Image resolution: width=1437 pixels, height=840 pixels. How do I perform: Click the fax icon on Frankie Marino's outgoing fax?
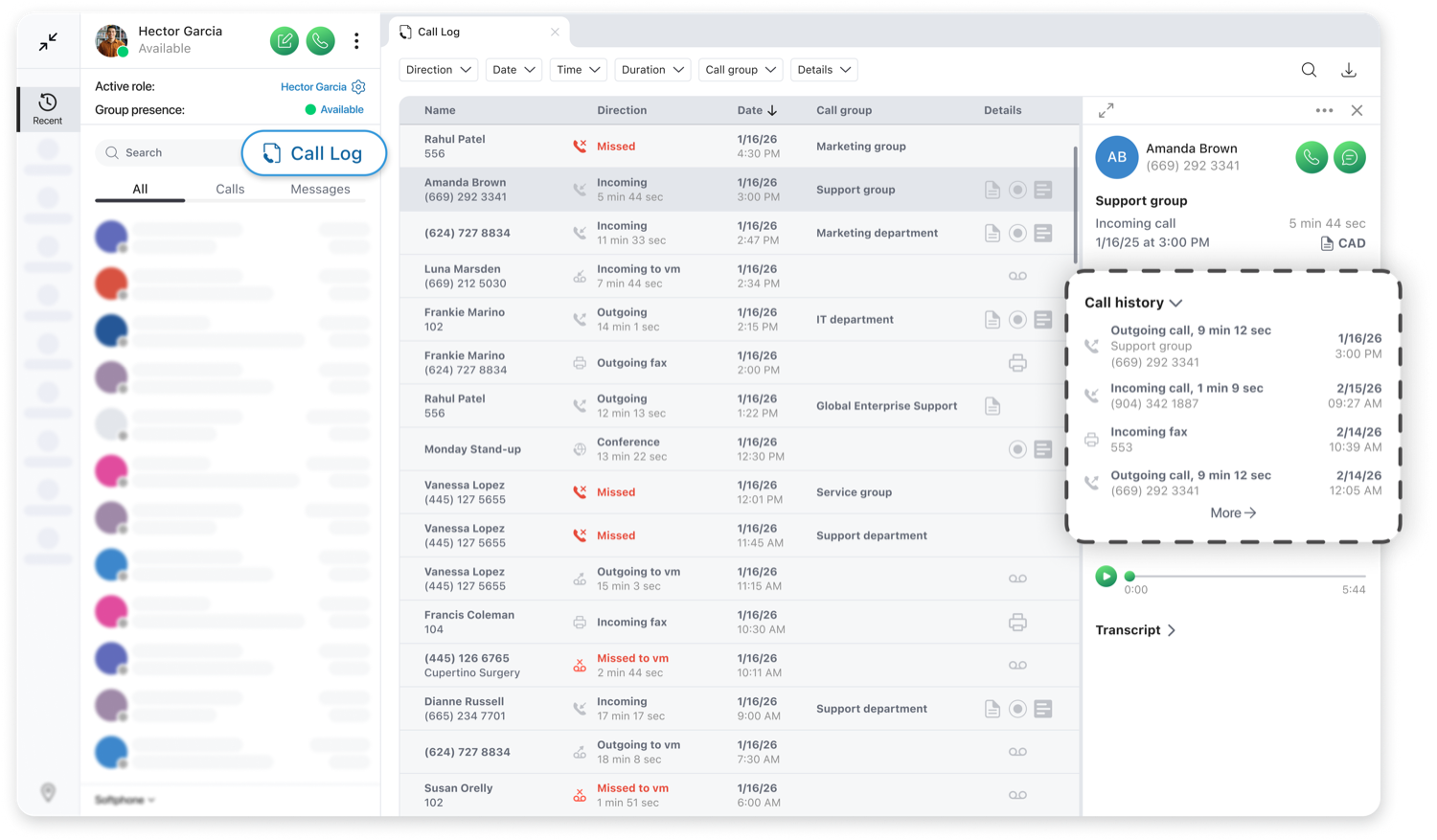point(1017,362)
